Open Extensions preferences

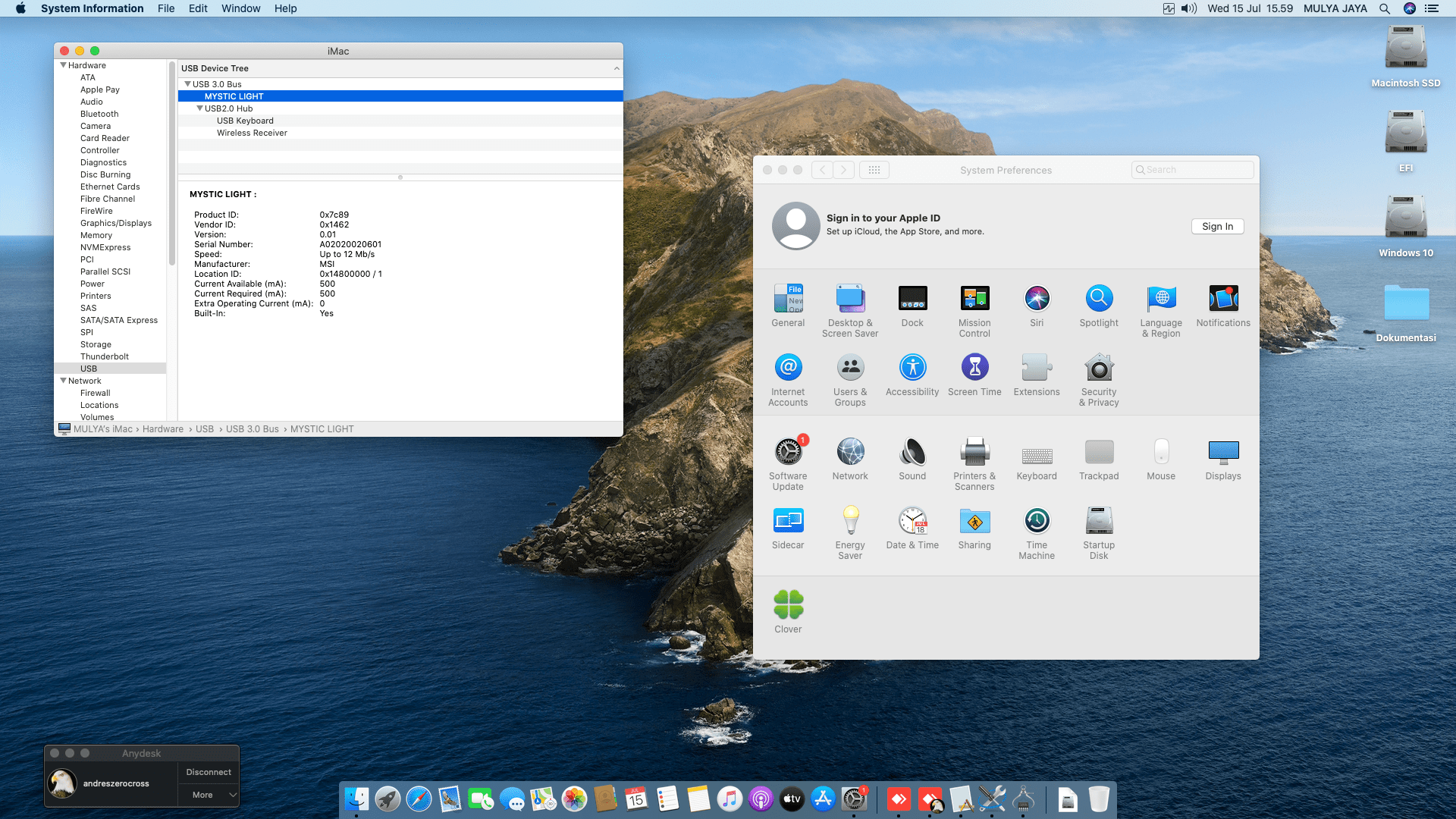[x=1037, y=375]
